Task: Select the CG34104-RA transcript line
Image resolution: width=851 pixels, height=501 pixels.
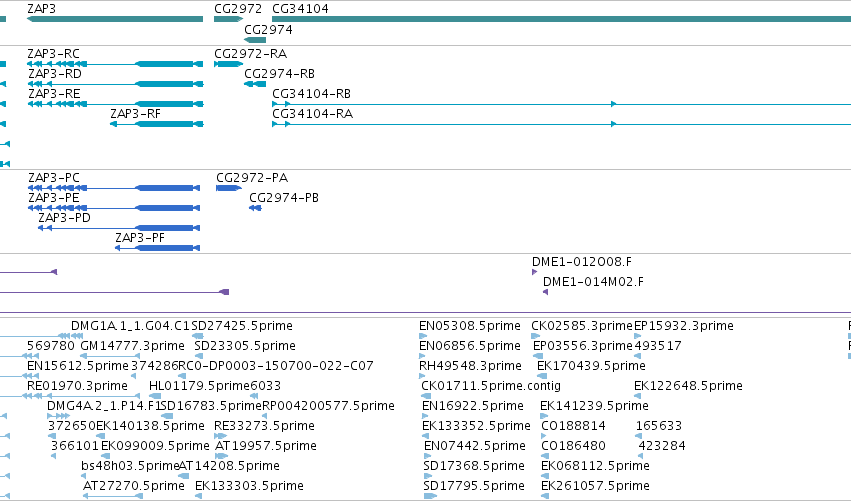Action: 561,124
